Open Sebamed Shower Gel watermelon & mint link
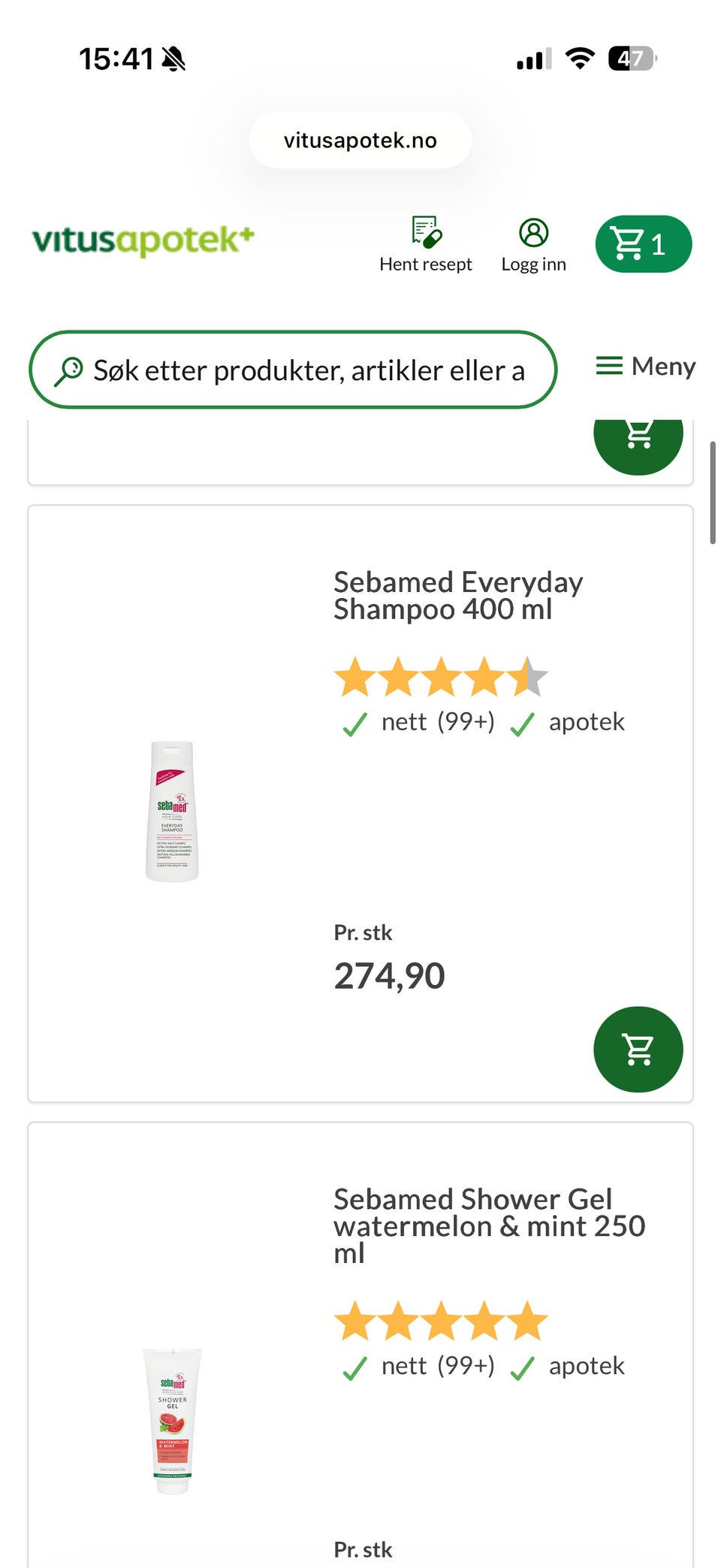 (489, 1225)
